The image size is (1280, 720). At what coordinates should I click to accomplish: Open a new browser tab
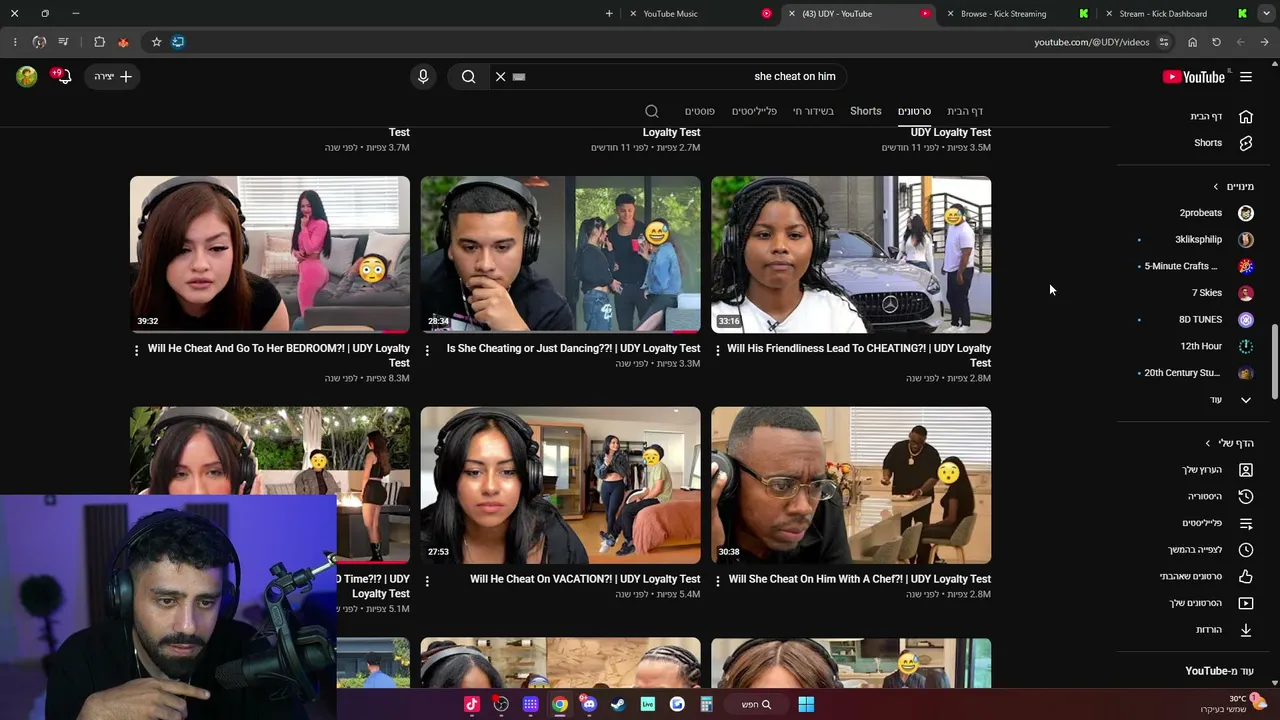click(x=609, y=14)
